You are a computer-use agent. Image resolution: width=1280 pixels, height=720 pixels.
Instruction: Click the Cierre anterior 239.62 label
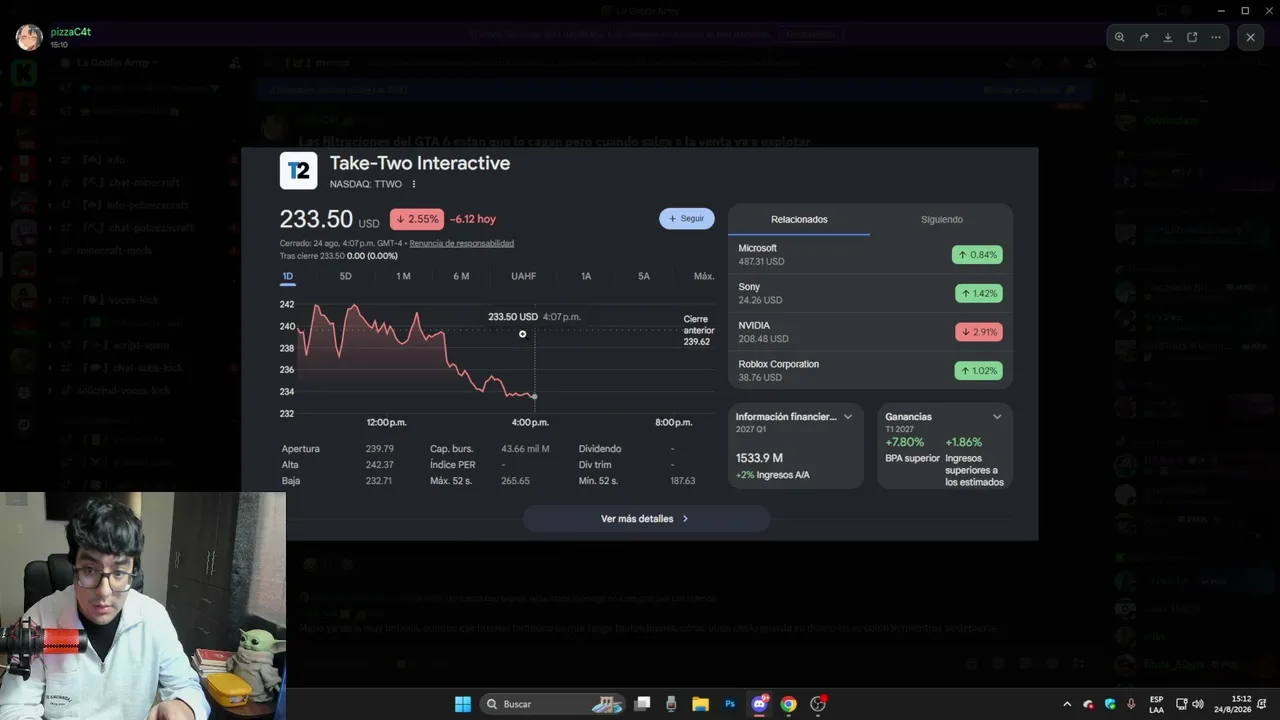697,330
